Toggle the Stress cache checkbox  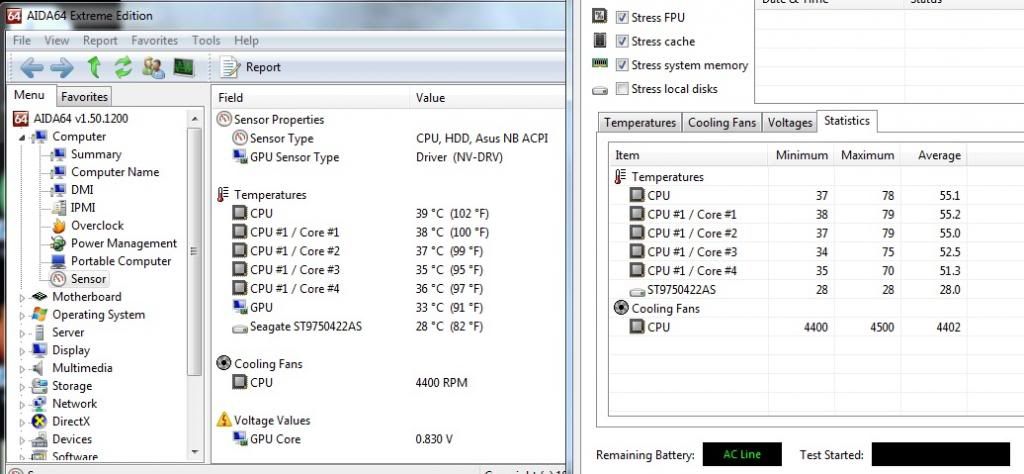622,41
